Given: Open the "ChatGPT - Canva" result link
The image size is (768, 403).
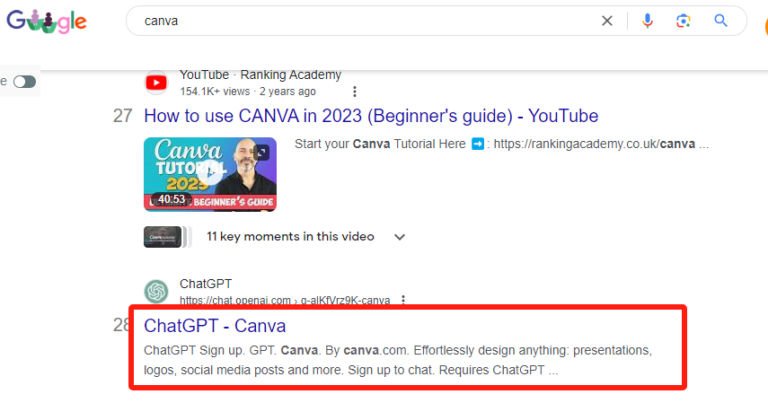Looking at the screenshot, I should click(x=215, y=326).
